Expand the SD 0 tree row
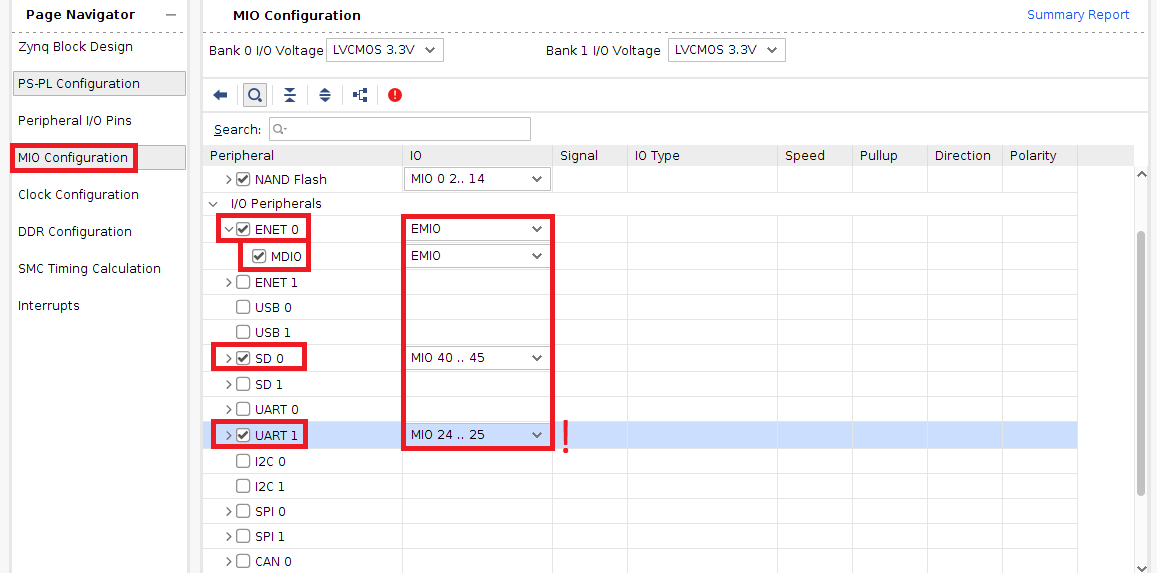Image resolution: width=1157 pixels, height=573 pixels. 228,358
